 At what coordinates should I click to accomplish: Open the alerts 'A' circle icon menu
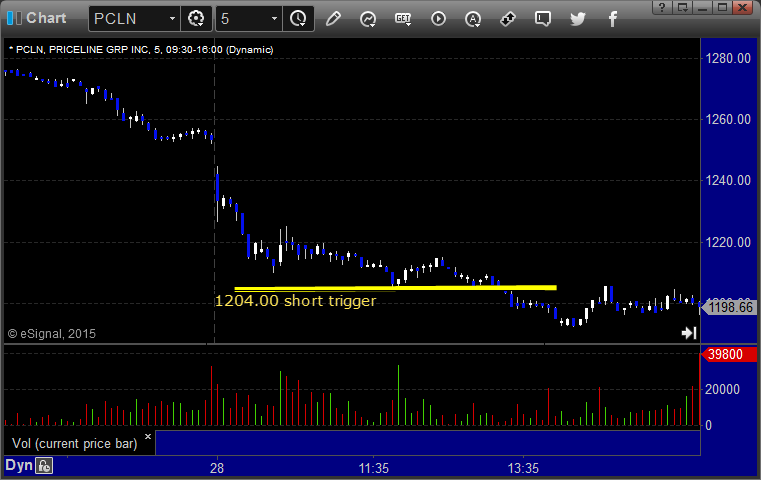point(473,19)
